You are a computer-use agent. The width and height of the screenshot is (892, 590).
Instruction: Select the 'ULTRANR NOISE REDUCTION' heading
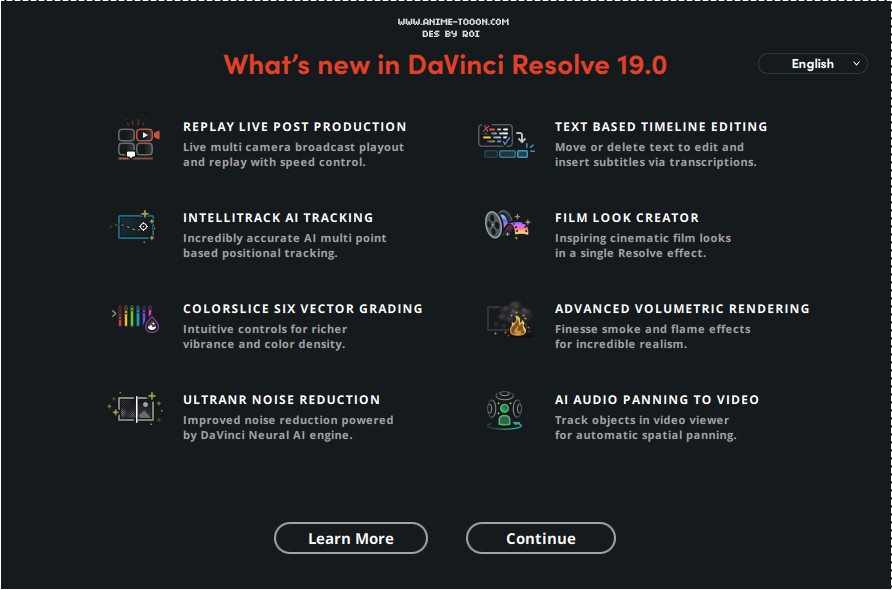click(282, 400)
